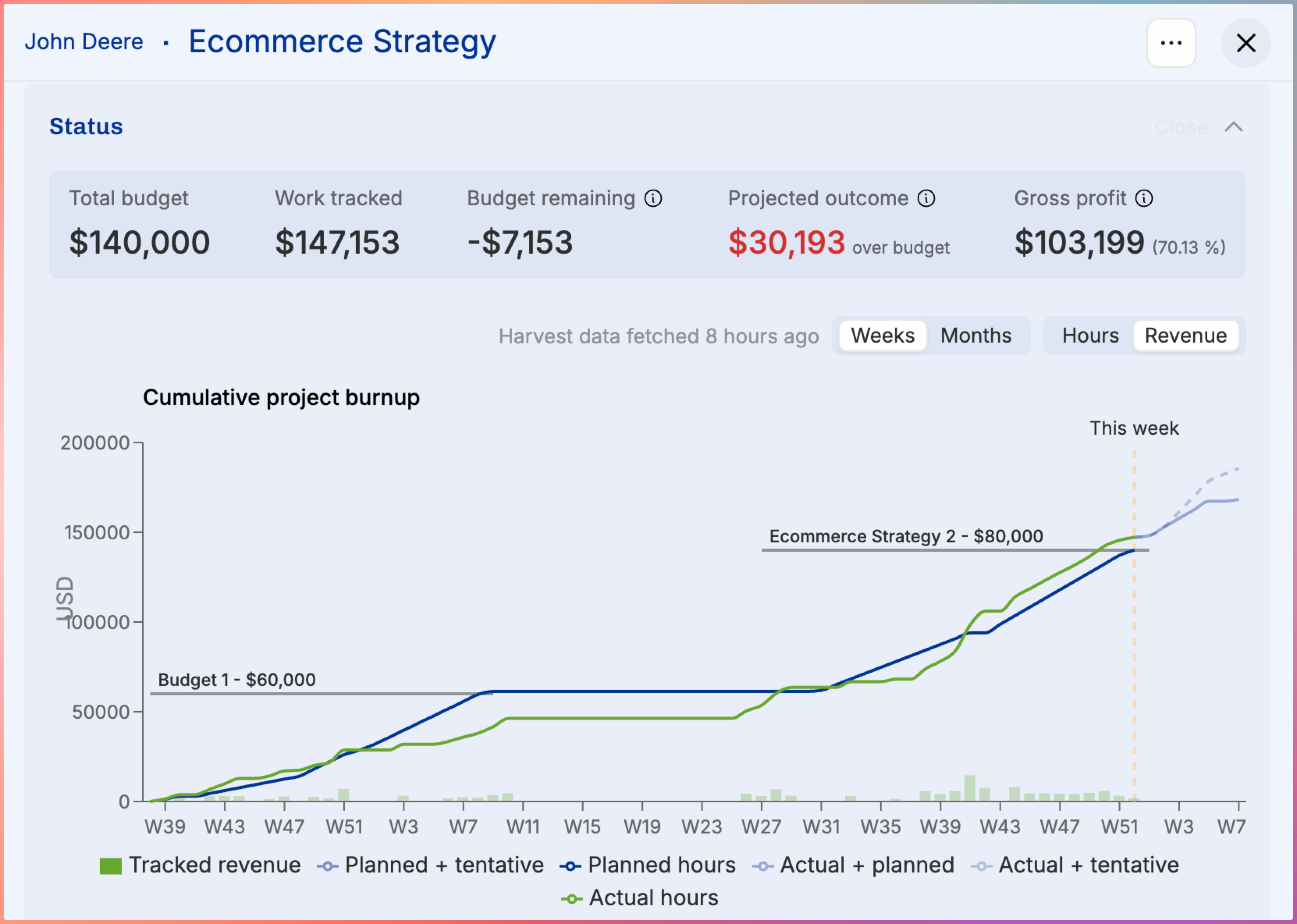Click the faint Close label in Status header
Image resolution: width=1297 pixels, height=924 pixels.
(1182, 127)
